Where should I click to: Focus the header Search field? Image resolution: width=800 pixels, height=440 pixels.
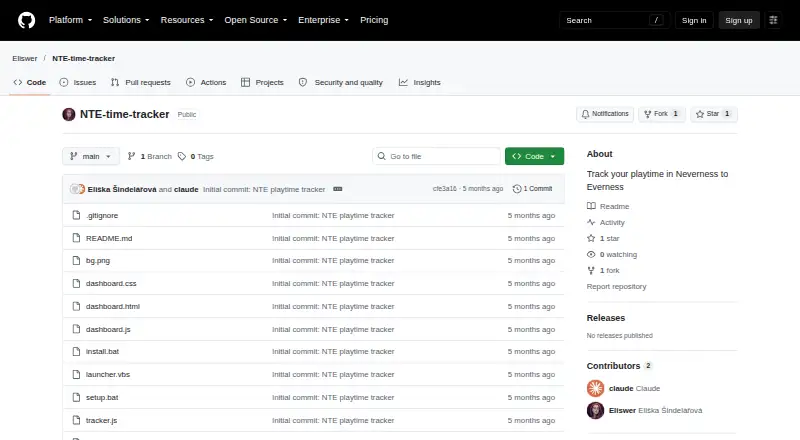click(x=614, y=20)
